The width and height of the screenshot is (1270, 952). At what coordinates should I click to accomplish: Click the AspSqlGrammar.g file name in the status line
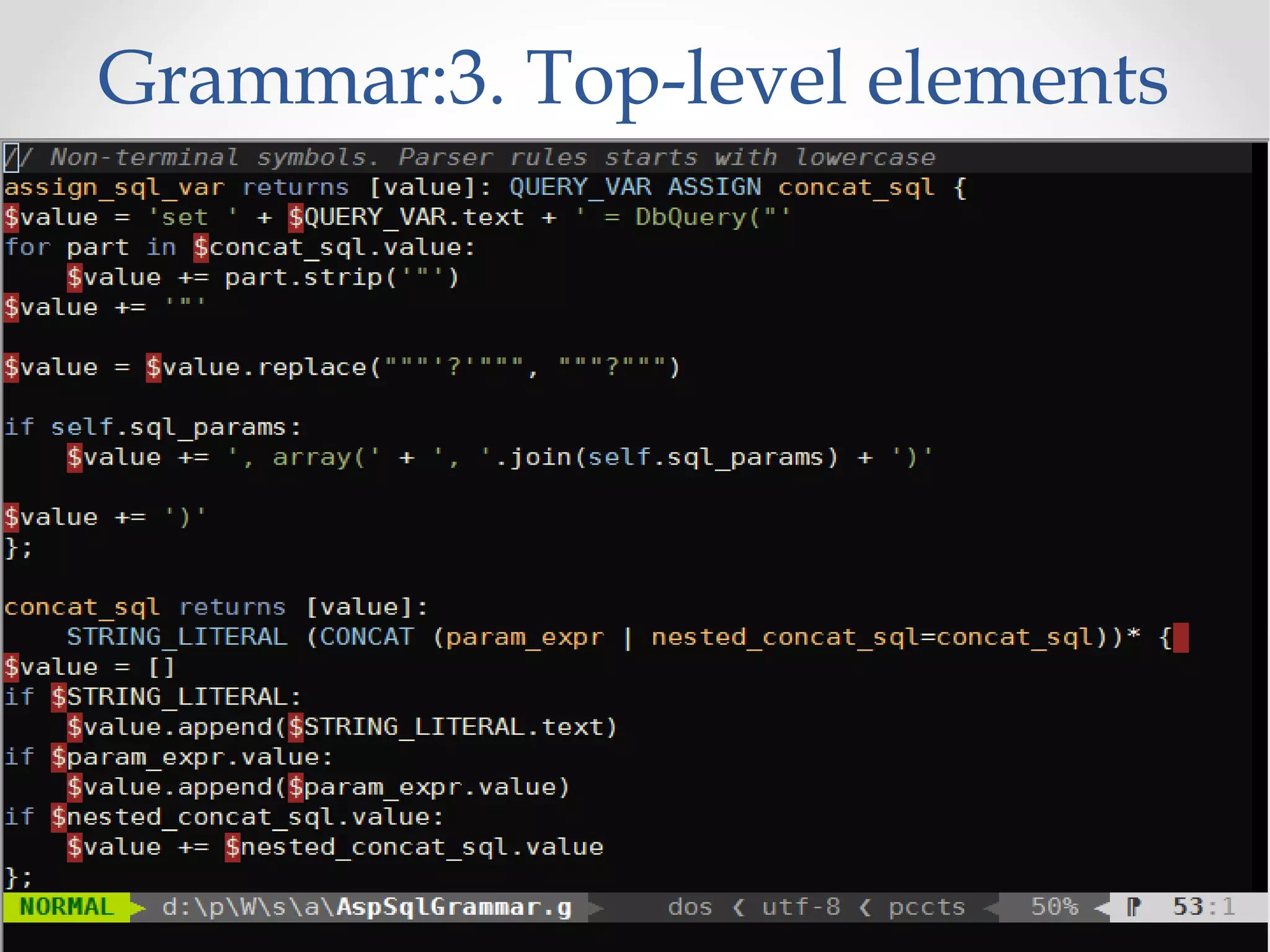click(x=454, y=907)
